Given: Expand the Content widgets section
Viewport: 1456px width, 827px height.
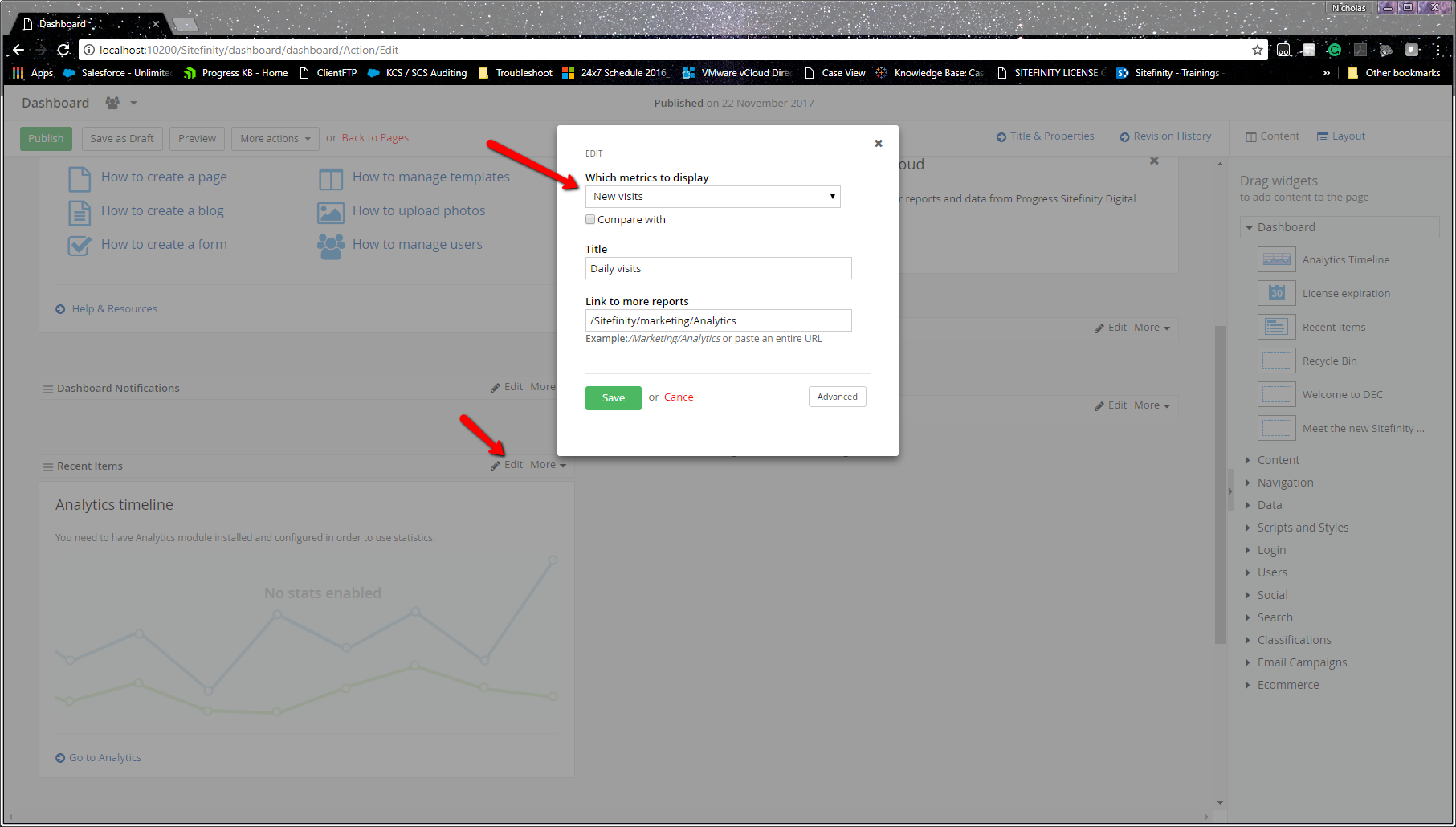Looking at the screenshot, I should 1272,460.
